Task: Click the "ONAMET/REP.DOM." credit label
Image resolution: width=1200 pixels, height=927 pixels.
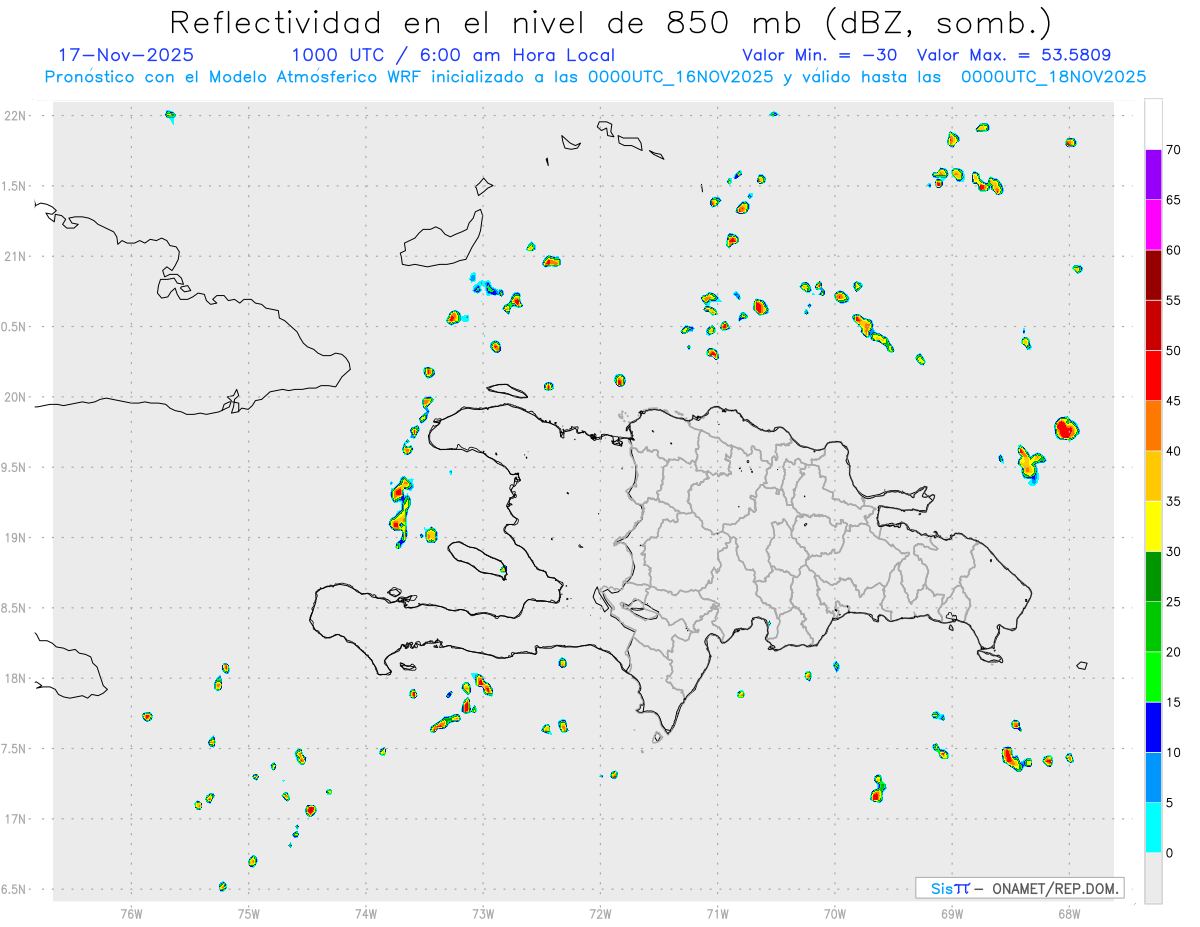Action: tap(1054, 888)
